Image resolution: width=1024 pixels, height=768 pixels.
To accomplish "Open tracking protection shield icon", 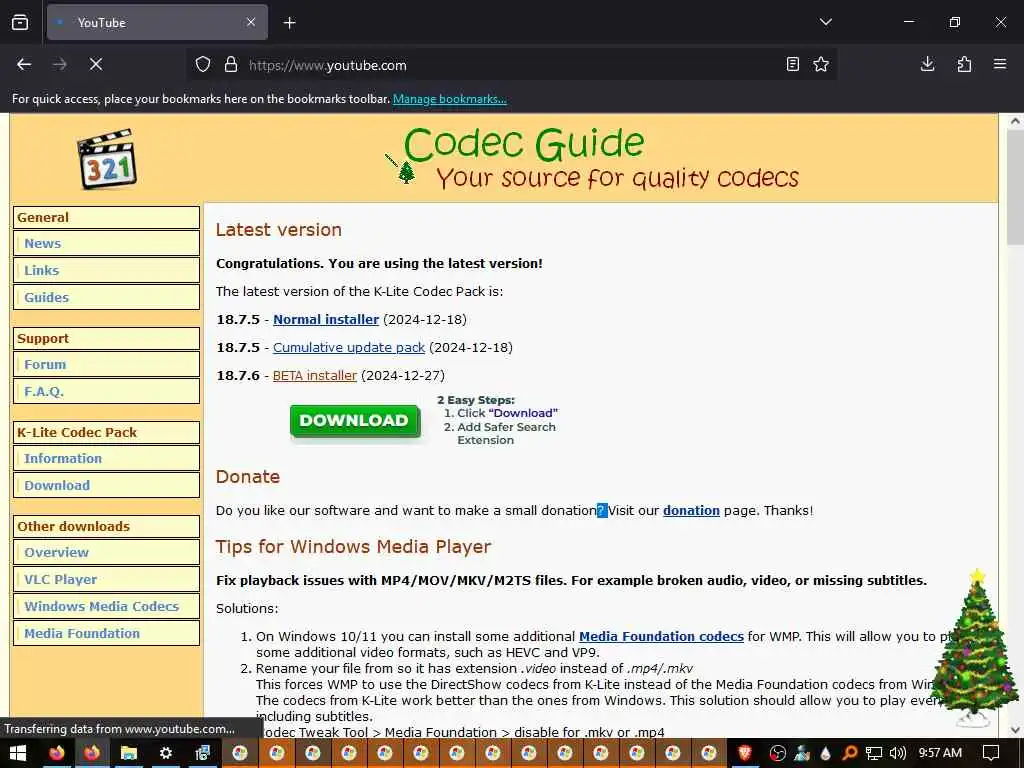I will pos(203,65).
